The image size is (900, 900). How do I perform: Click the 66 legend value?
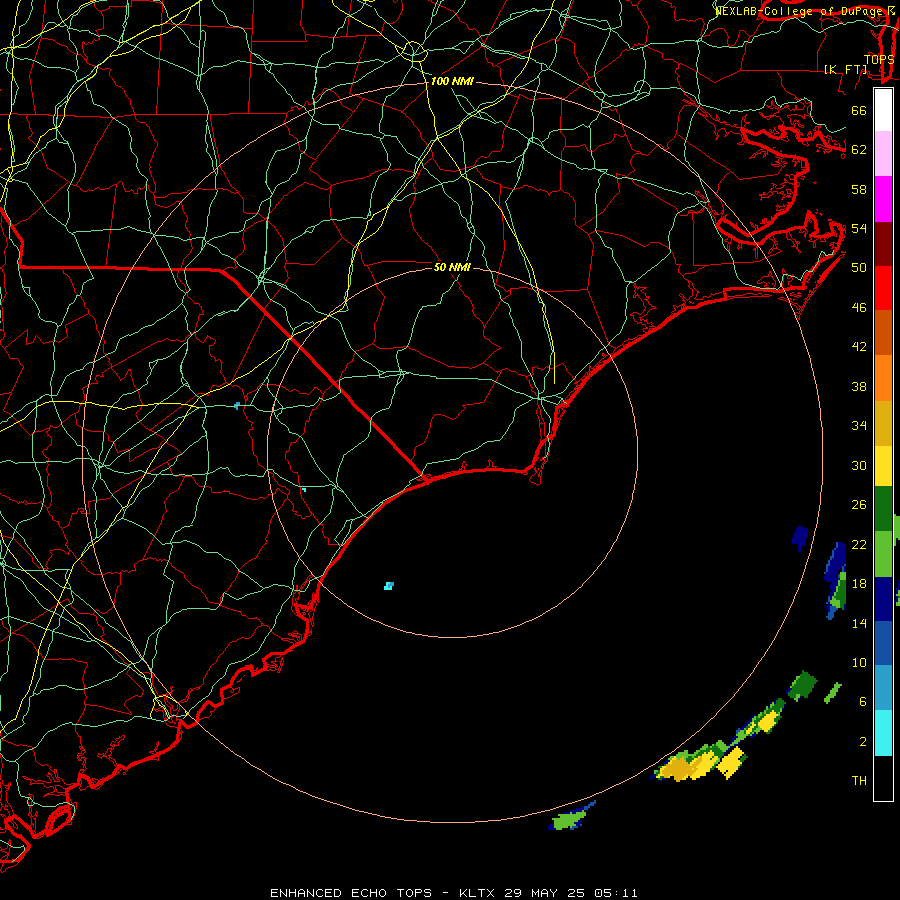click(859, 111)
